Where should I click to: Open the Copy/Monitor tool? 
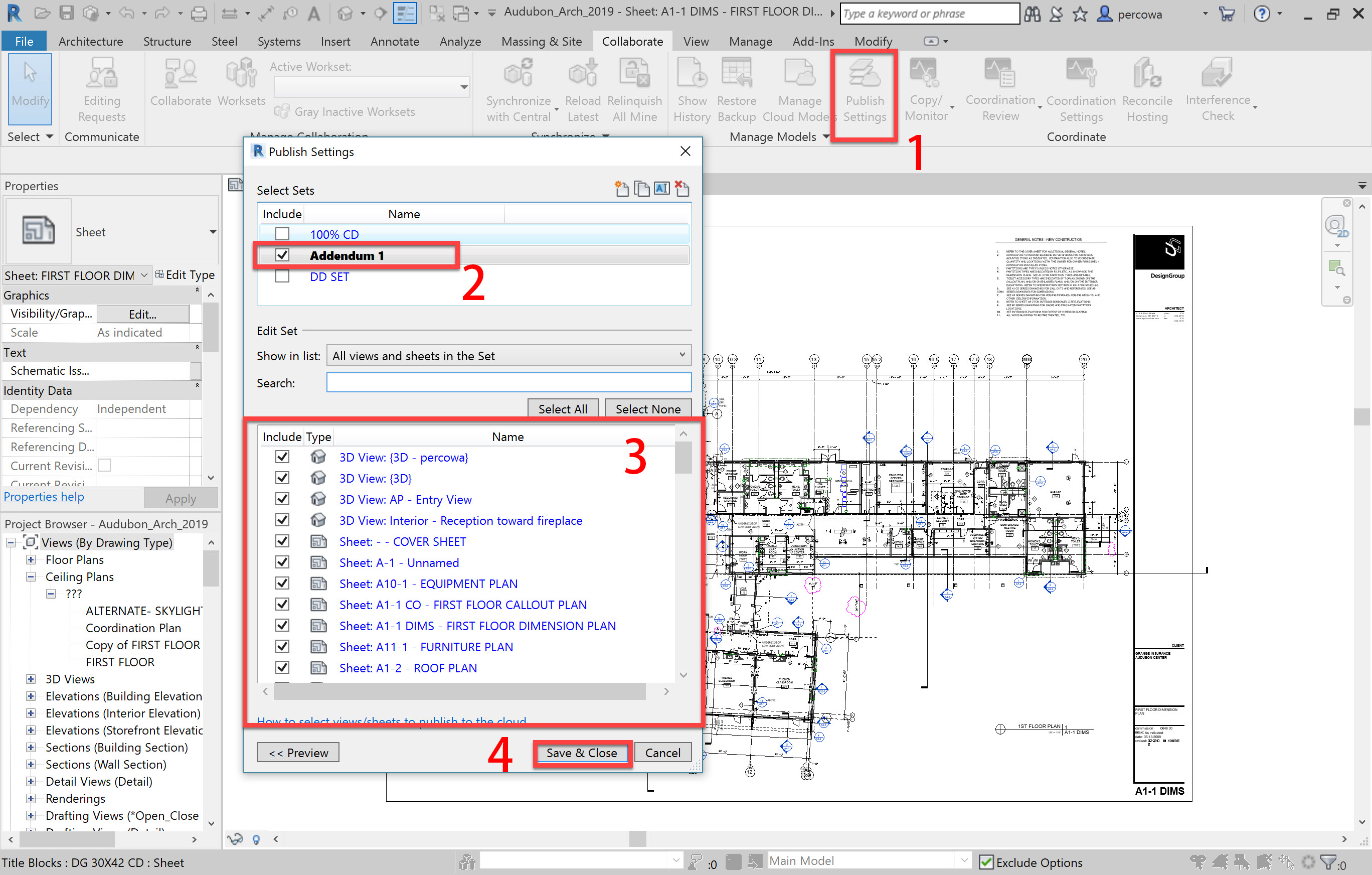[925, 88]
